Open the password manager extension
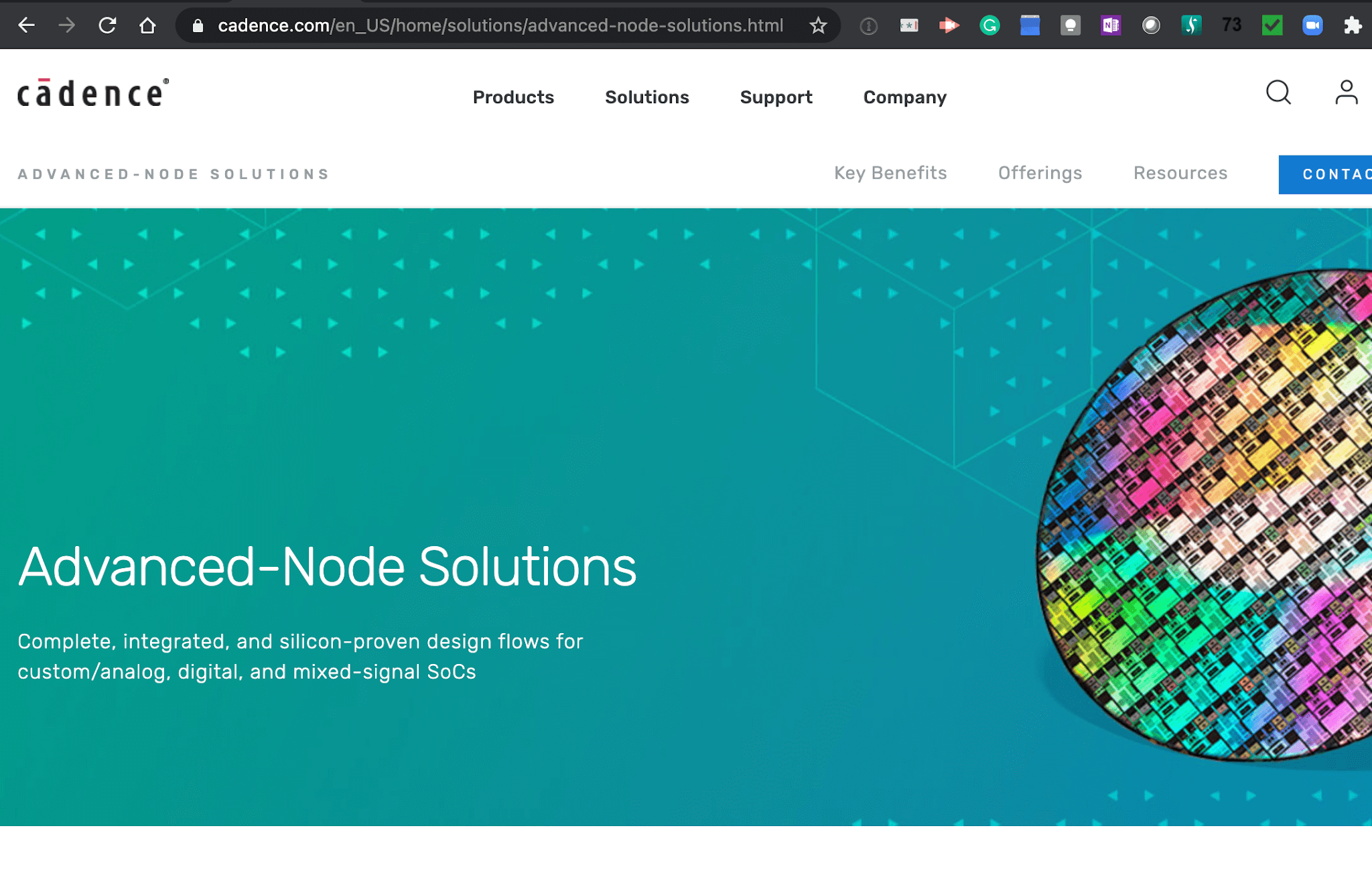The height and width of the screenshot is (869, 1372). pos(909,25)
